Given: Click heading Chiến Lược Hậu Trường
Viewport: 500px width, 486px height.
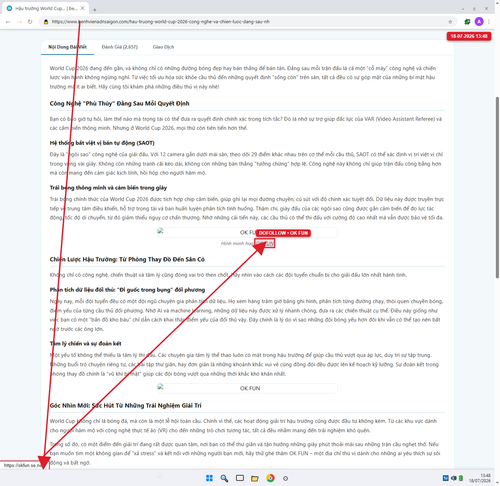Looking at the screenshot, I should 127,259.
